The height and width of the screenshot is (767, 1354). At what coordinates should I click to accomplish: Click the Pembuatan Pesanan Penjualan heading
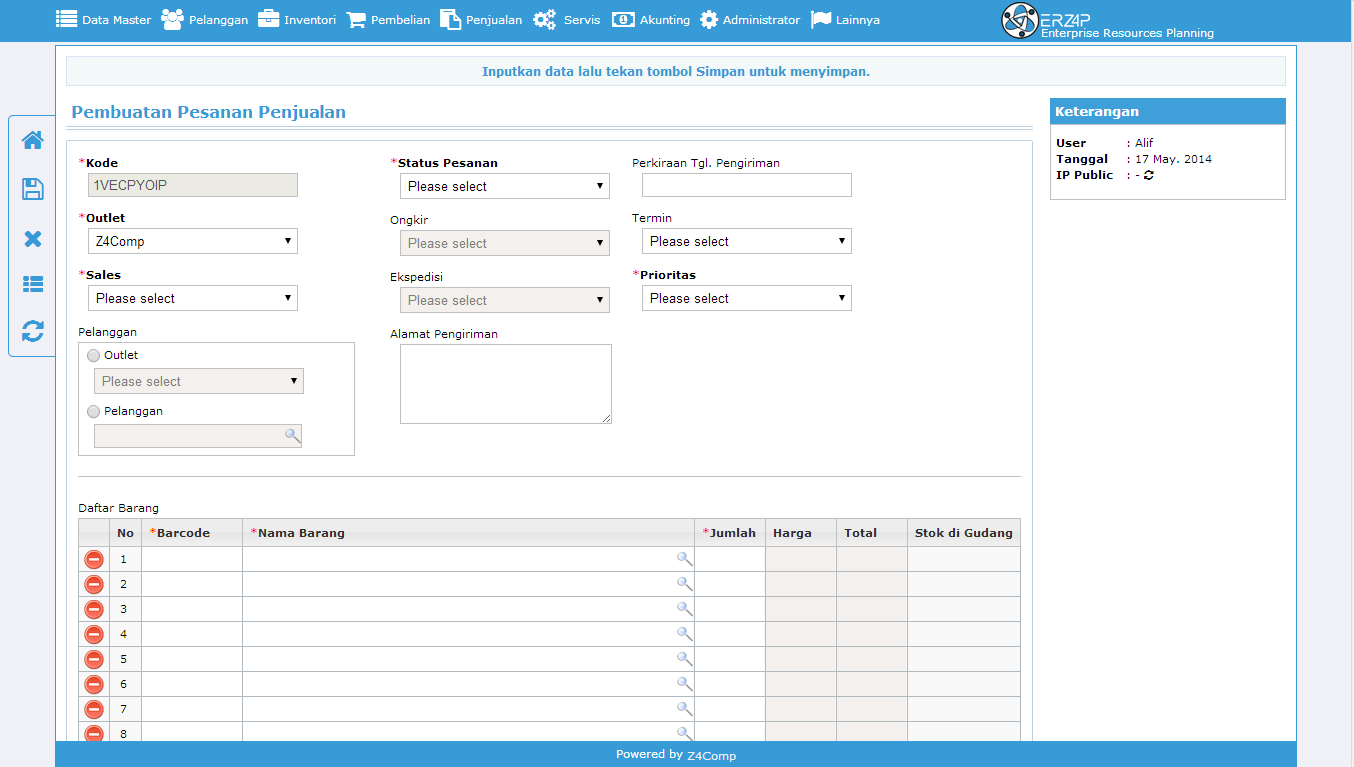209,112
